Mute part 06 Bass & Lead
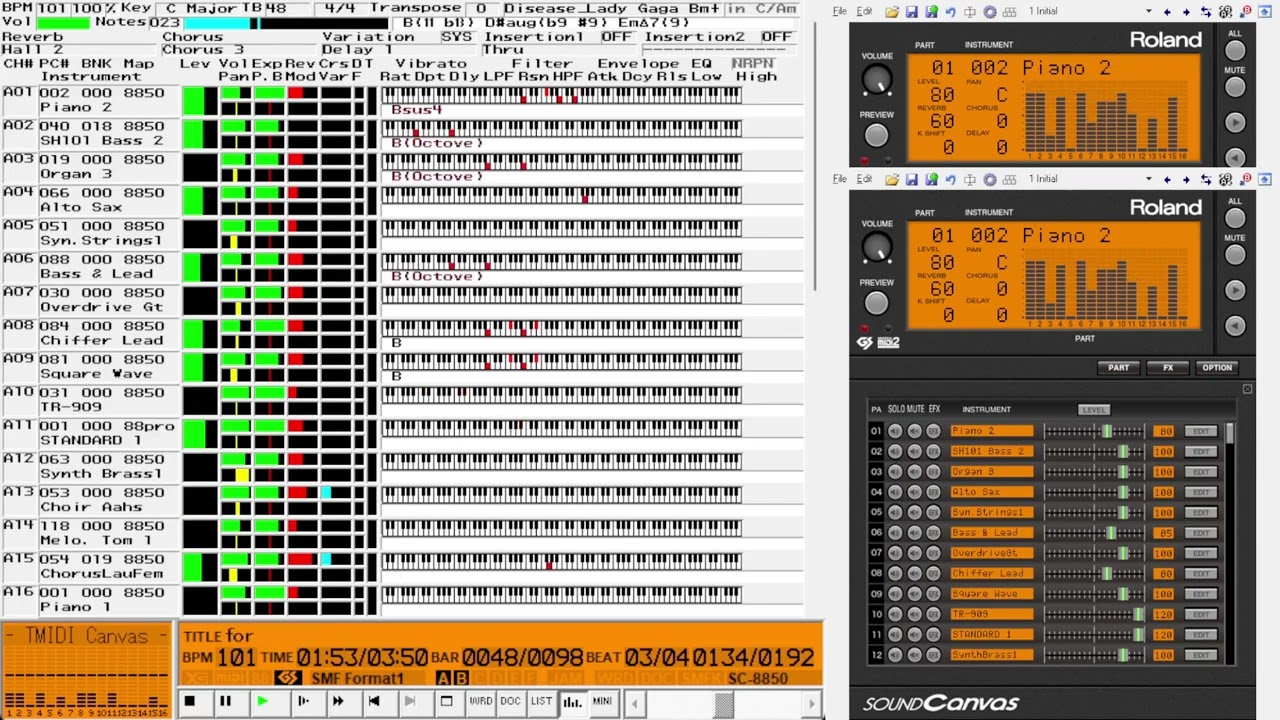 914,533
